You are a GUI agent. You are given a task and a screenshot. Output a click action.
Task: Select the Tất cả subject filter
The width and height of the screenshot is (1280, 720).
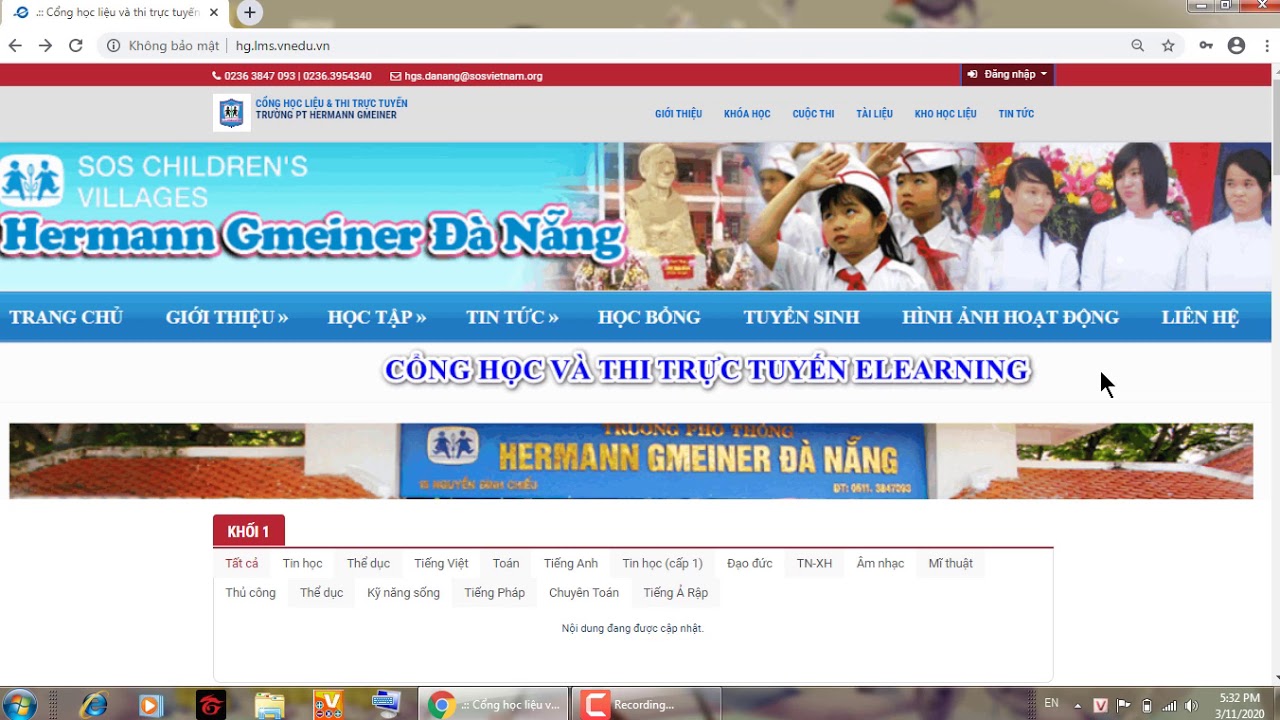[x=242, y=564]
